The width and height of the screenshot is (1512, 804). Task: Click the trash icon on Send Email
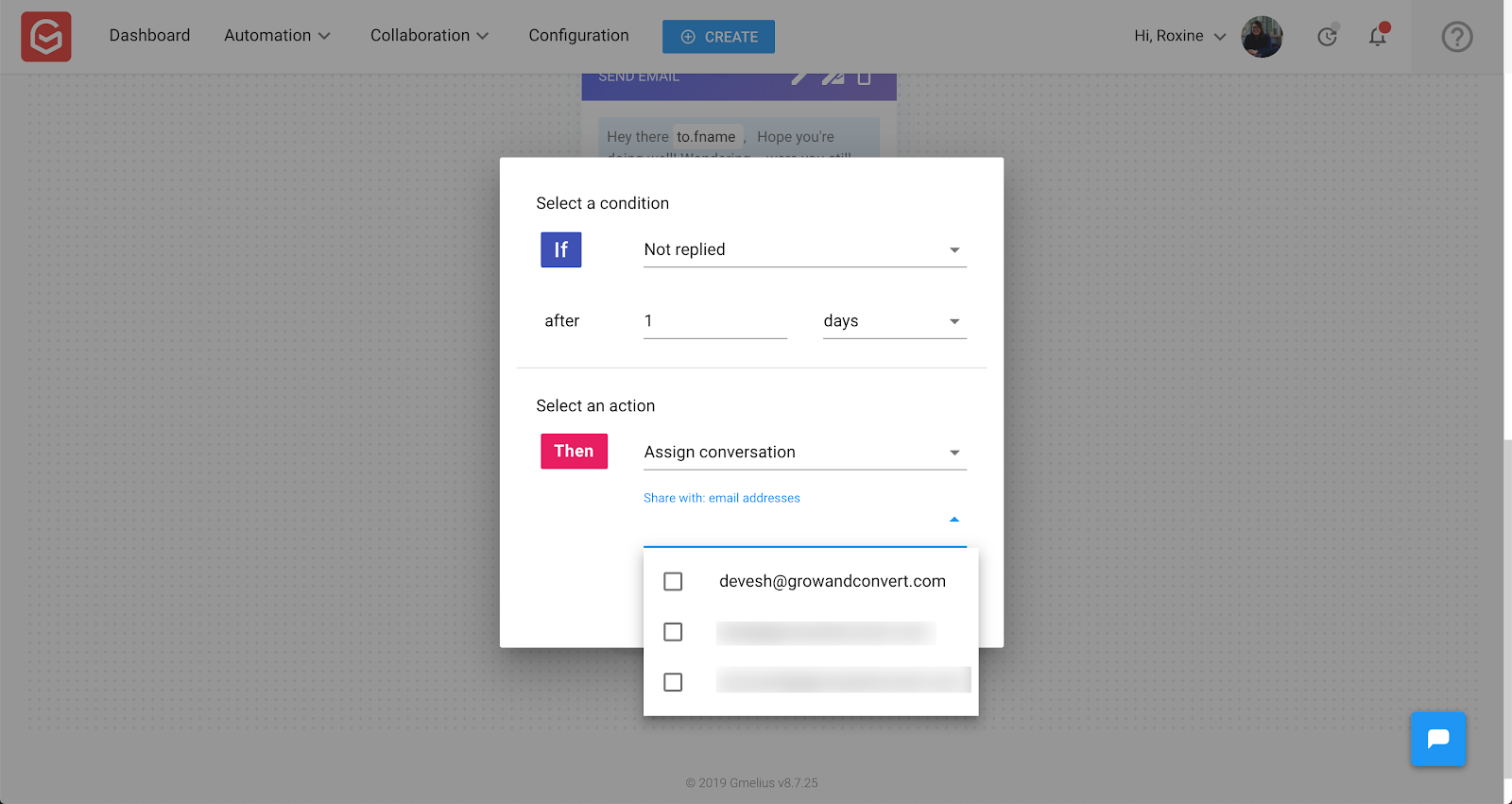(x=864, y=77)
